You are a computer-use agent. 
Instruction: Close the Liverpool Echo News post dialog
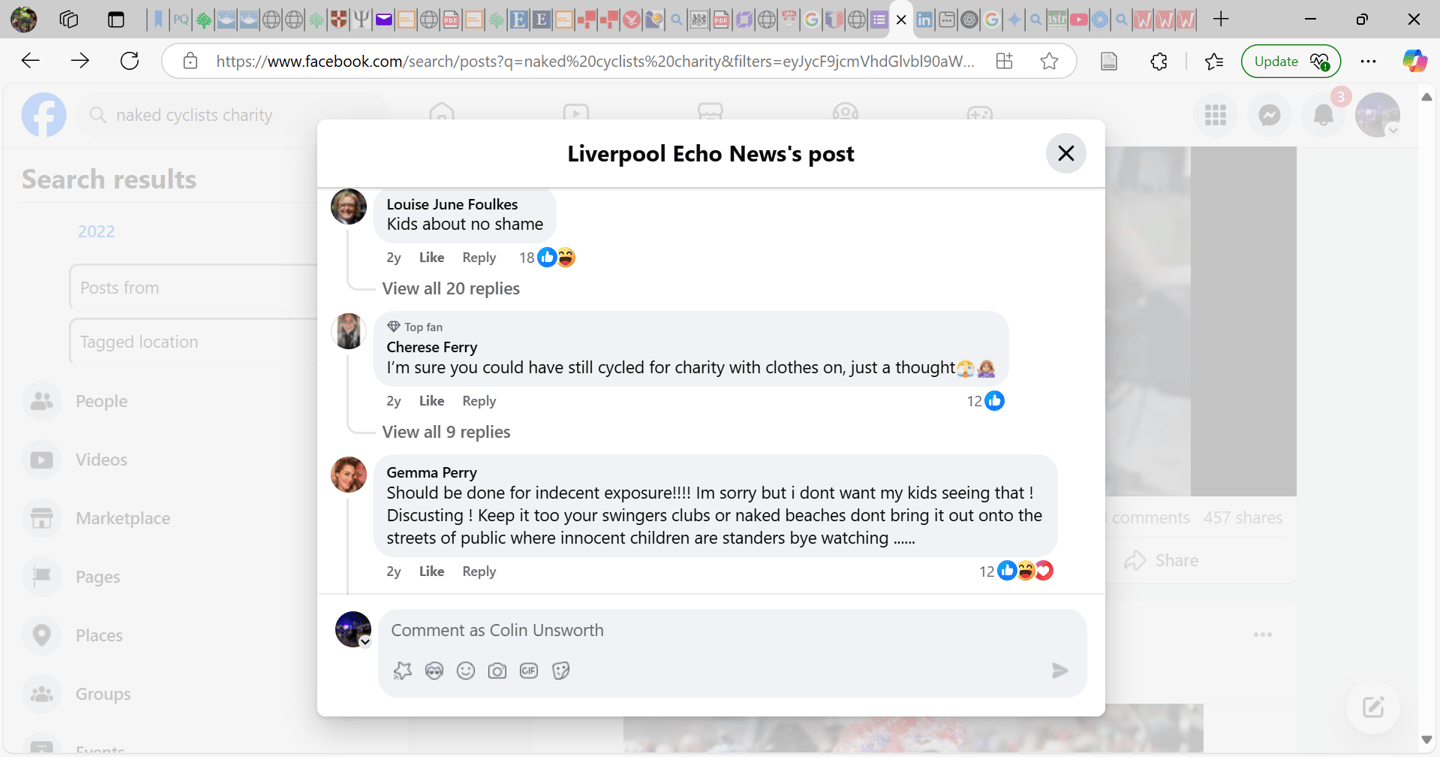(x=1066, y=153)
